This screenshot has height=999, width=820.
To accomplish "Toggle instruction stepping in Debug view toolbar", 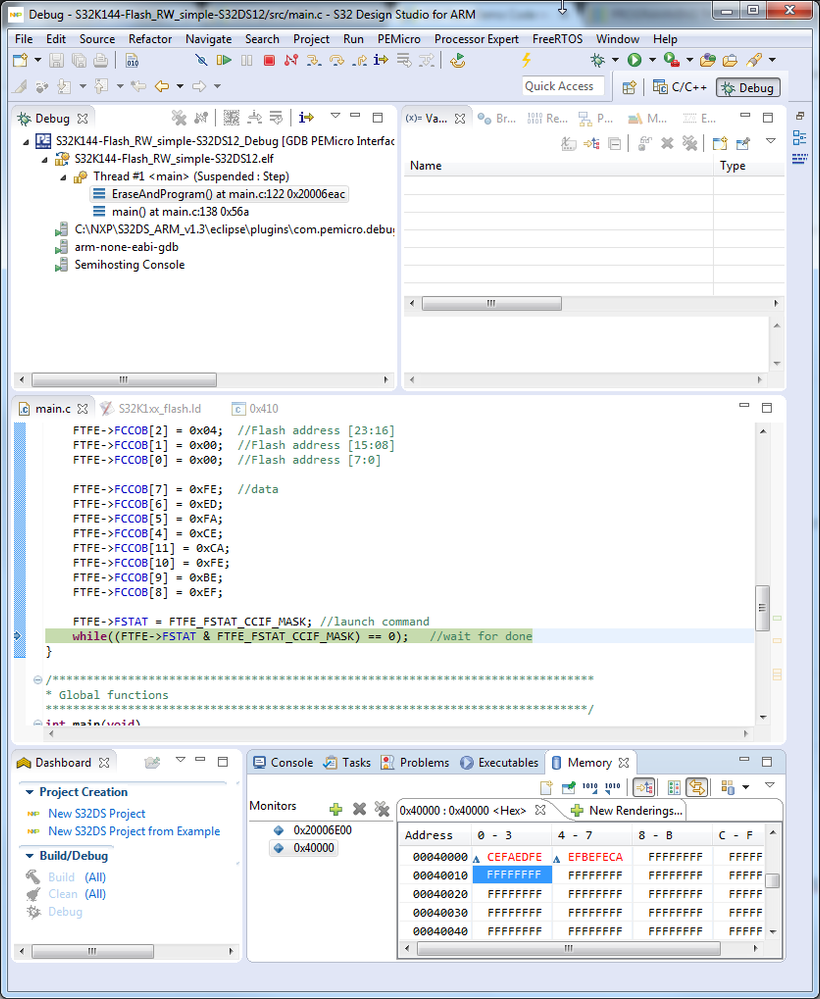I will (306, 118).
